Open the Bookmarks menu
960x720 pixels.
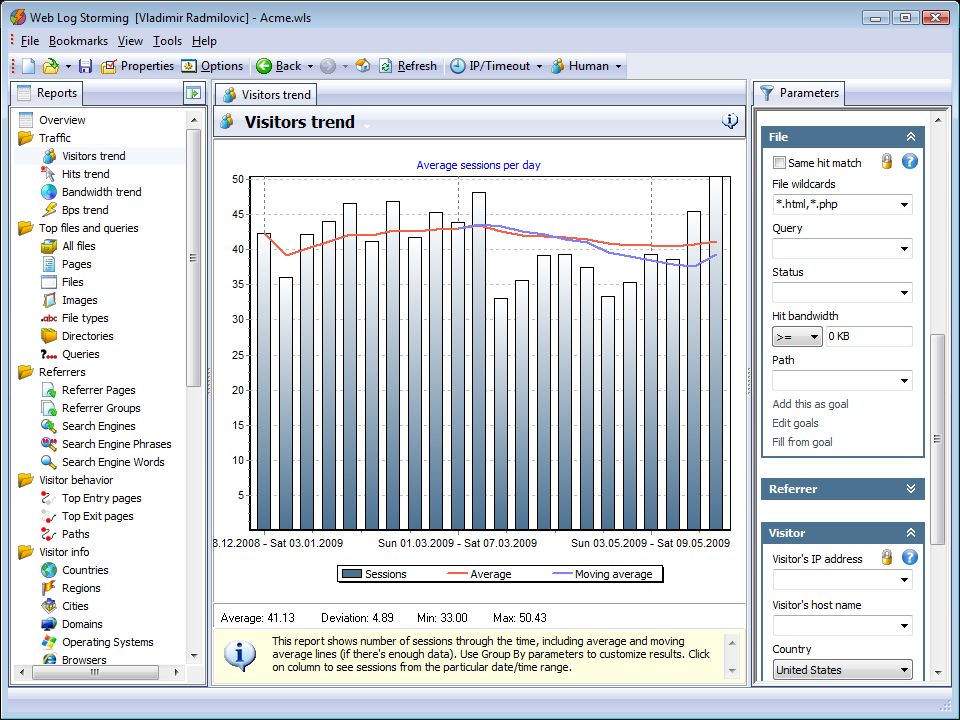tap(78, 41)
